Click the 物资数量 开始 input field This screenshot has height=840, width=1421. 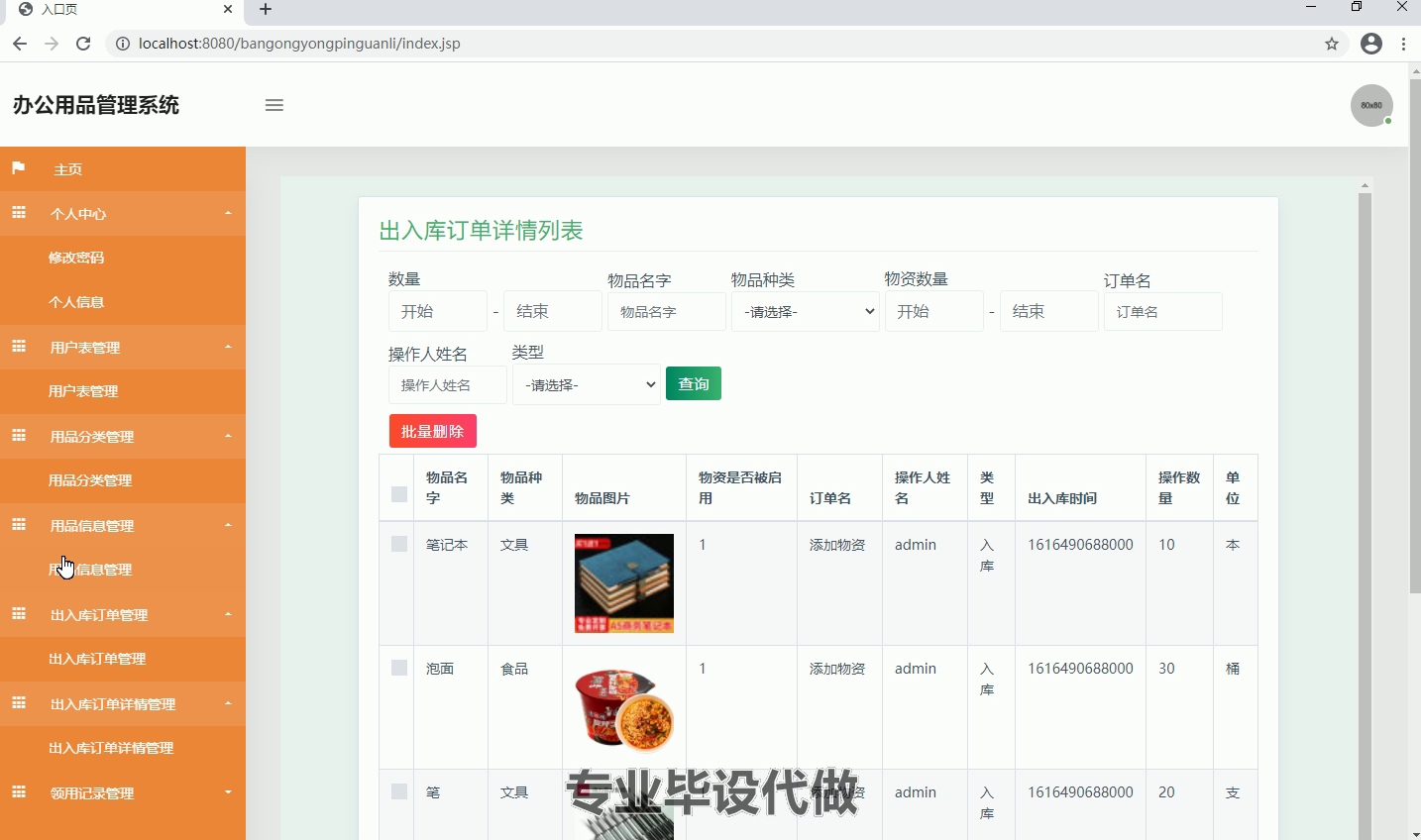tap(934, 311)
